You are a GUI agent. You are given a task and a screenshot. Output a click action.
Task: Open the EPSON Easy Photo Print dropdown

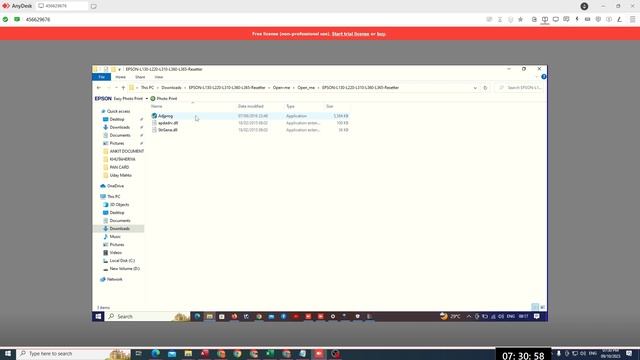147,99
